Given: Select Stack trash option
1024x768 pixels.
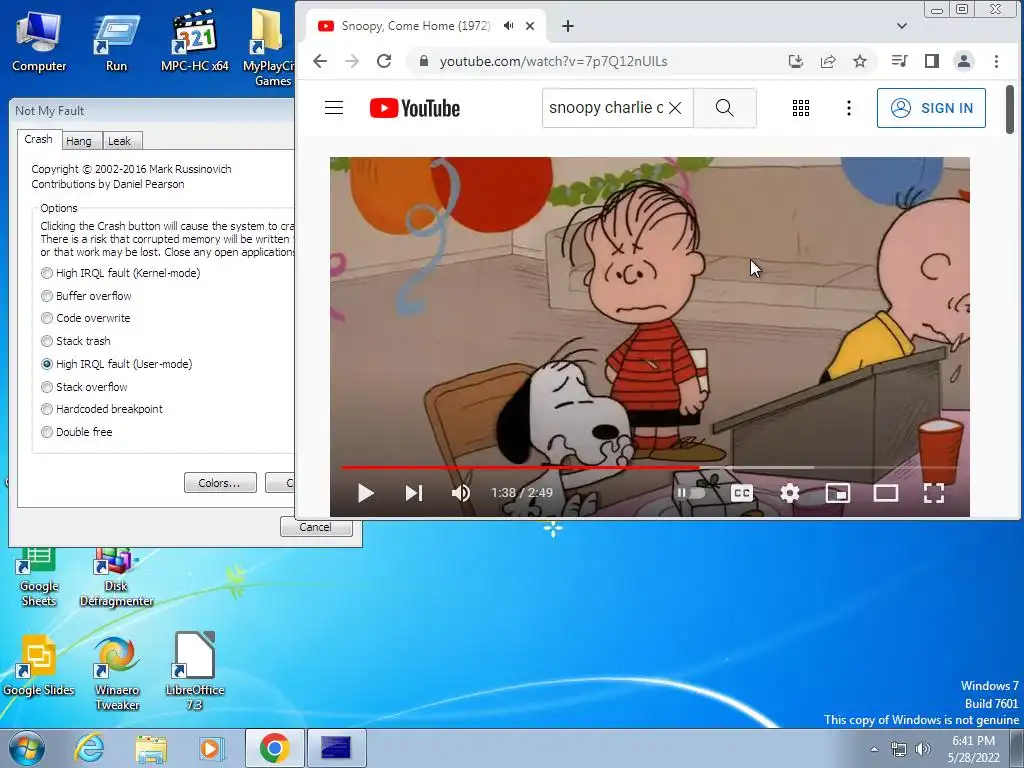Looking at the screenshot, I should click(x=76, y=341).
